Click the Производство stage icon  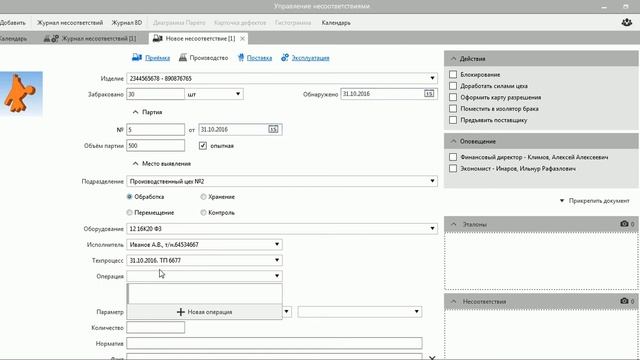click(183, 58)
